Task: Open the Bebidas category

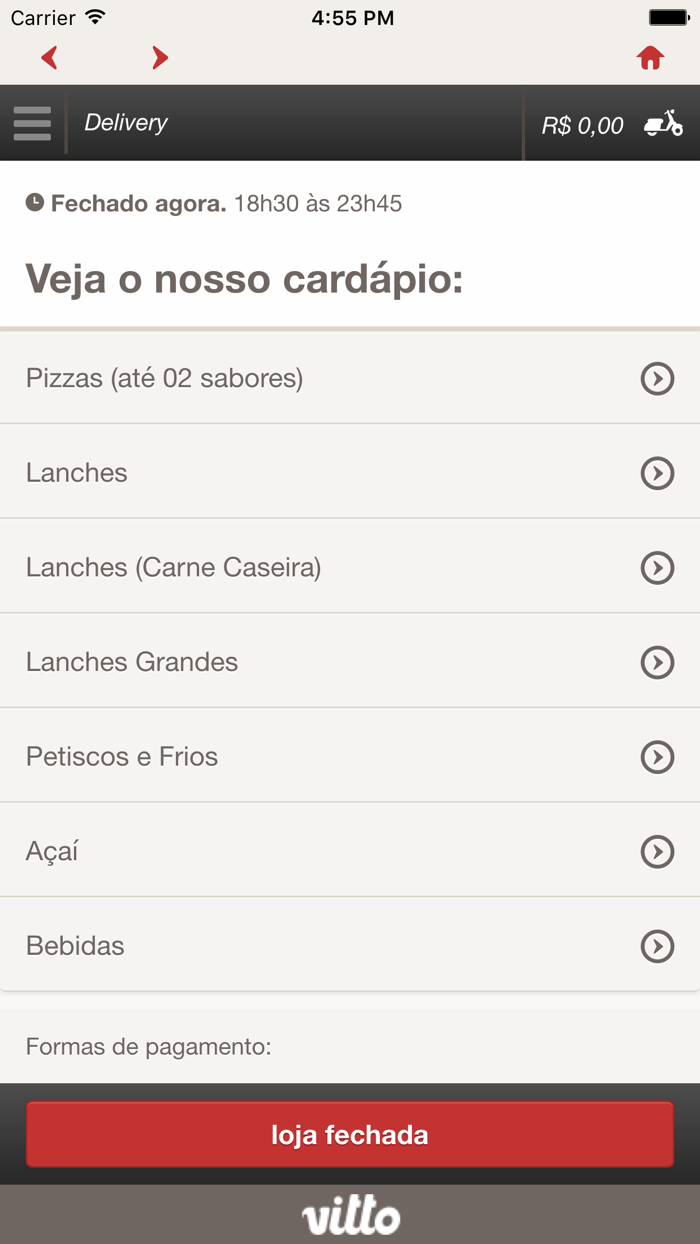Action: coord(657,945)
